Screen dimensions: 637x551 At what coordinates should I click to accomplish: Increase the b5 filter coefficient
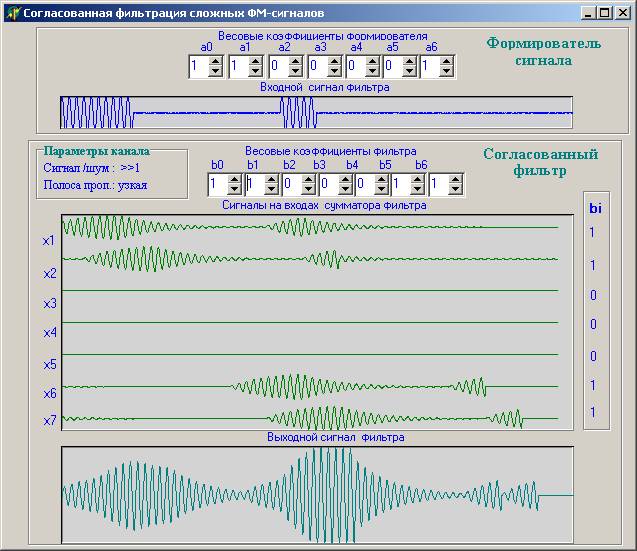point(417,180)
